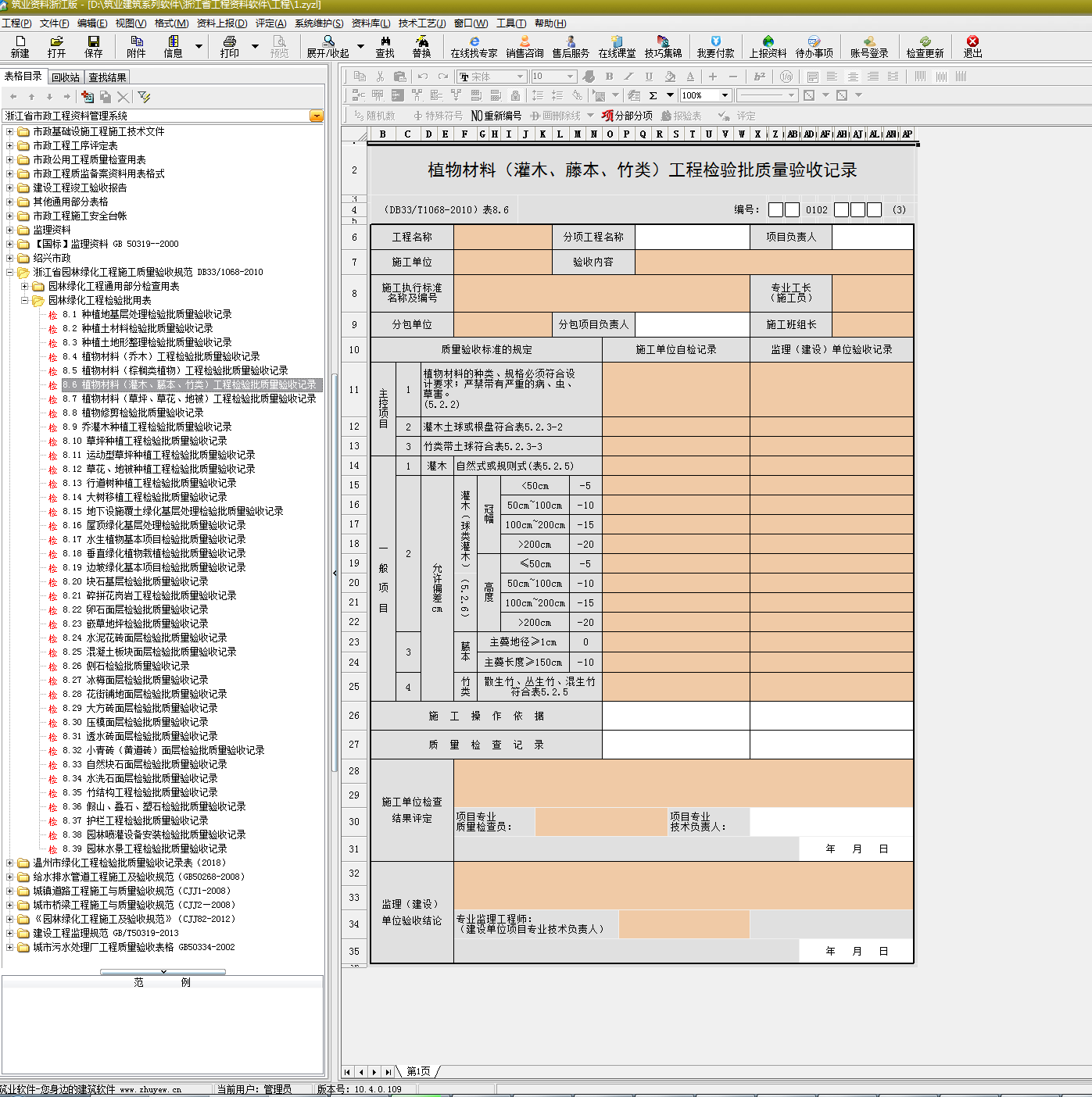Click the 在线找专家 icon
The width and height of the screenshot is (1092, 1097).
(474, 46)
